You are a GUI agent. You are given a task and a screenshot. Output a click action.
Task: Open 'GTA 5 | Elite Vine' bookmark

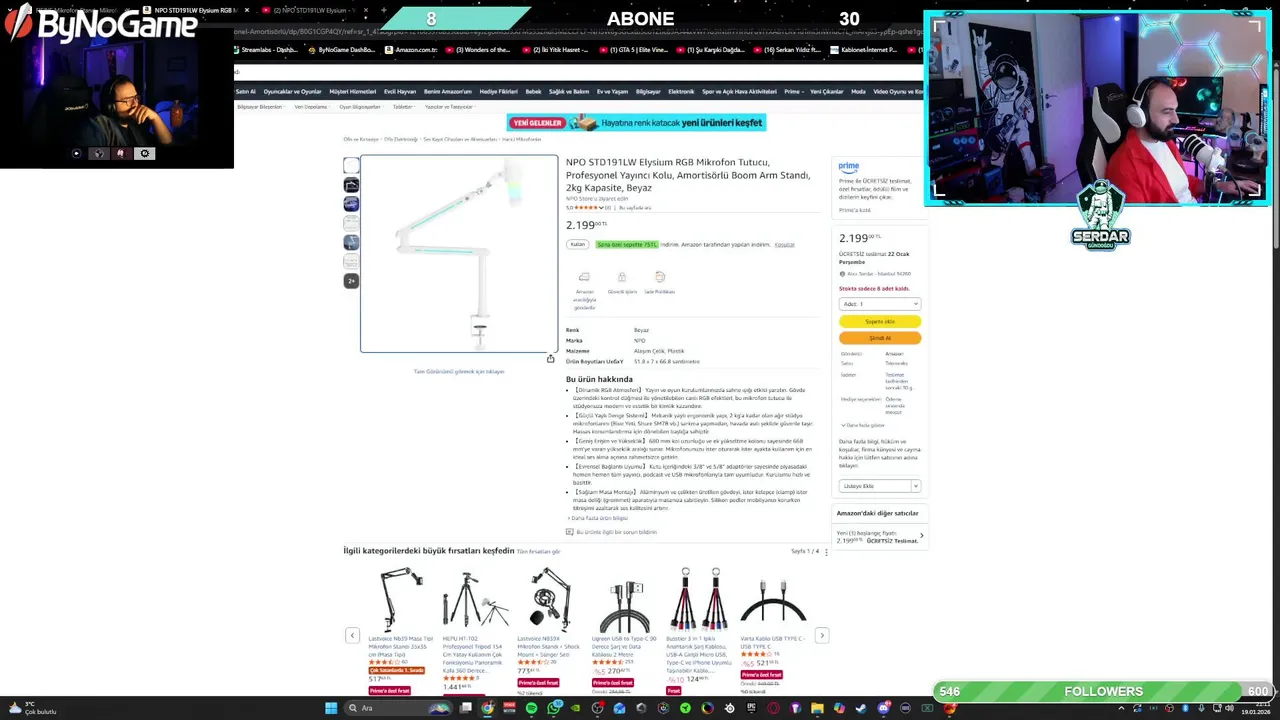click(x=633, y=49)
